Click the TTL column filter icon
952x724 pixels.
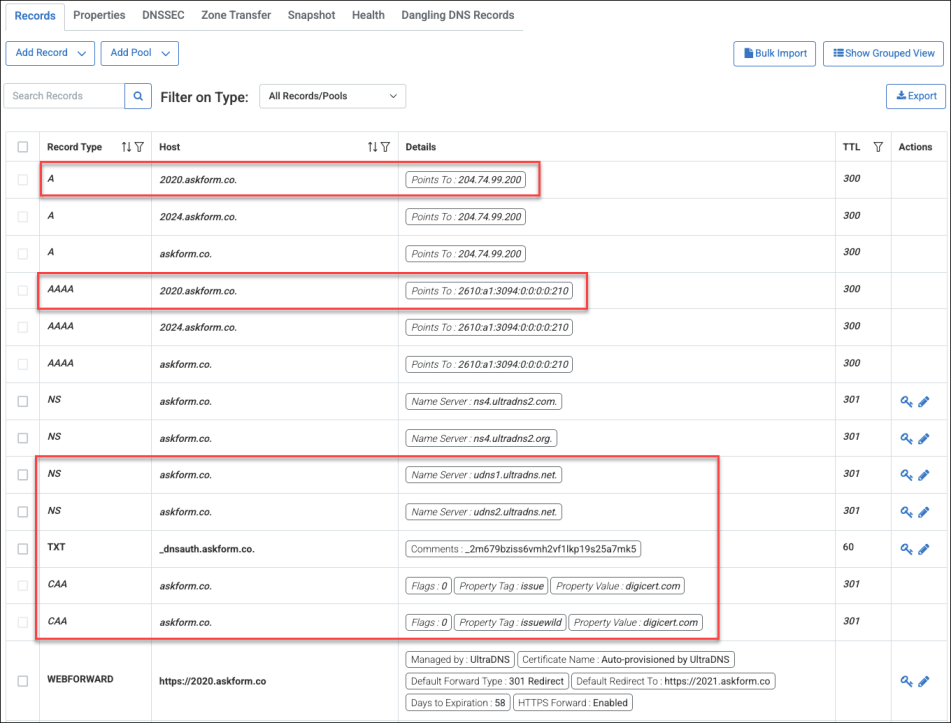(878, 147)
